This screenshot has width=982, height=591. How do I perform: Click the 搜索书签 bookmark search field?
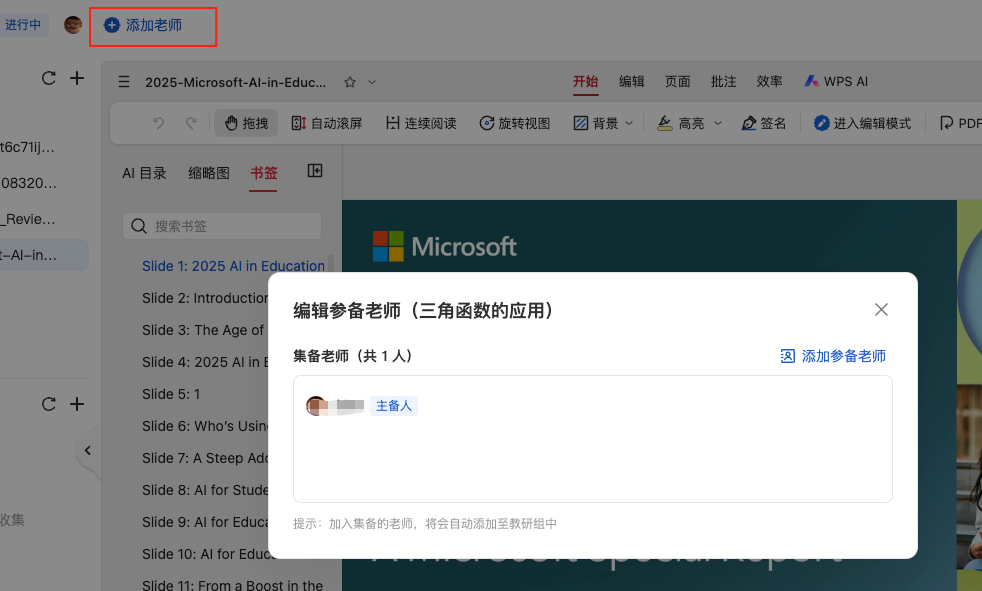pos(222,226)
